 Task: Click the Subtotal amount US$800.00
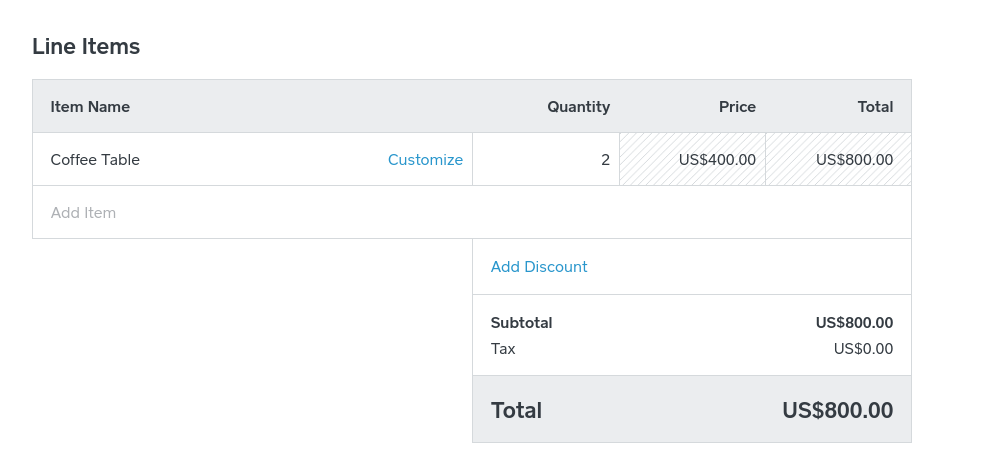pos(854,323)
